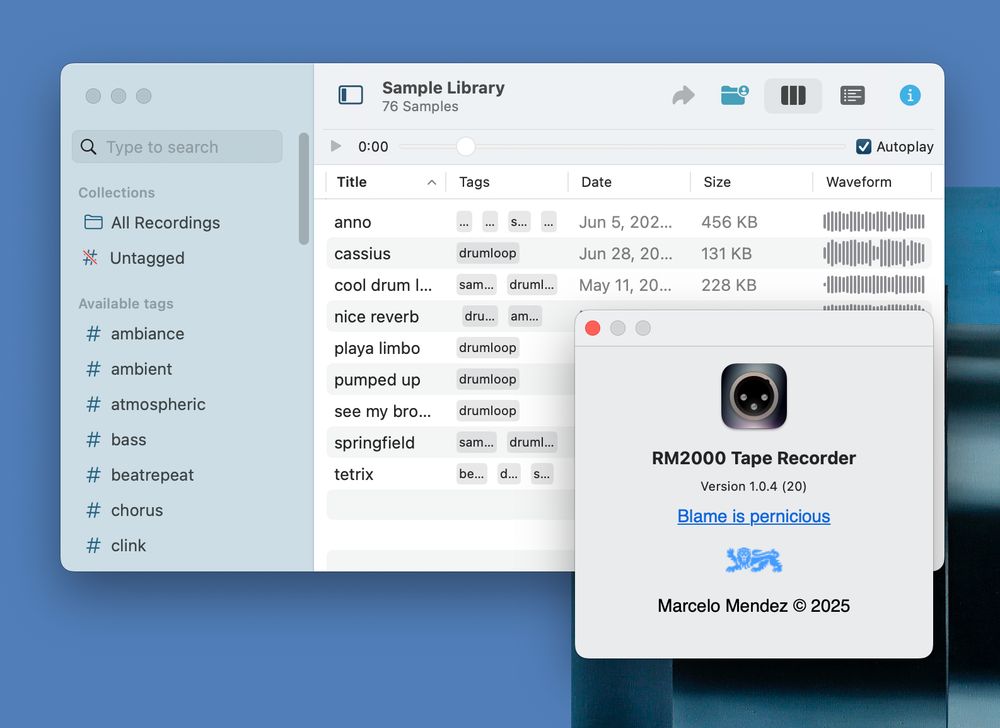This screenshot has width=1000, height=728.
Task: Open the Blame is pernicious link
Action: coord(753,516)
